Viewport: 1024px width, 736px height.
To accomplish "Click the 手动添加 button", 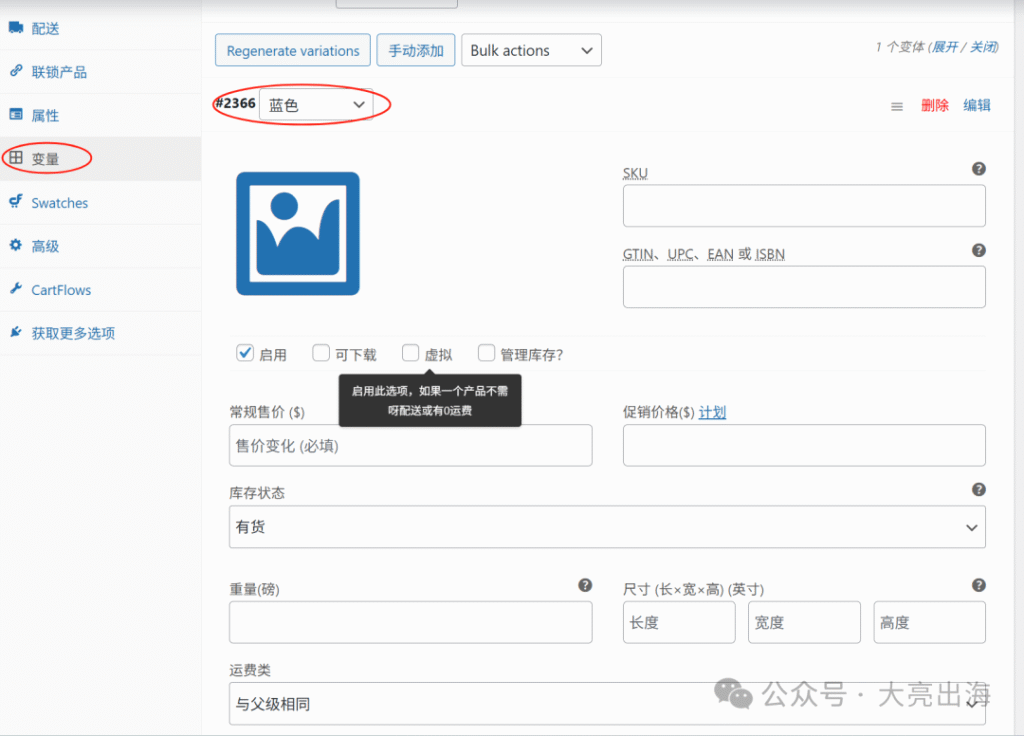I will (416, 50).
